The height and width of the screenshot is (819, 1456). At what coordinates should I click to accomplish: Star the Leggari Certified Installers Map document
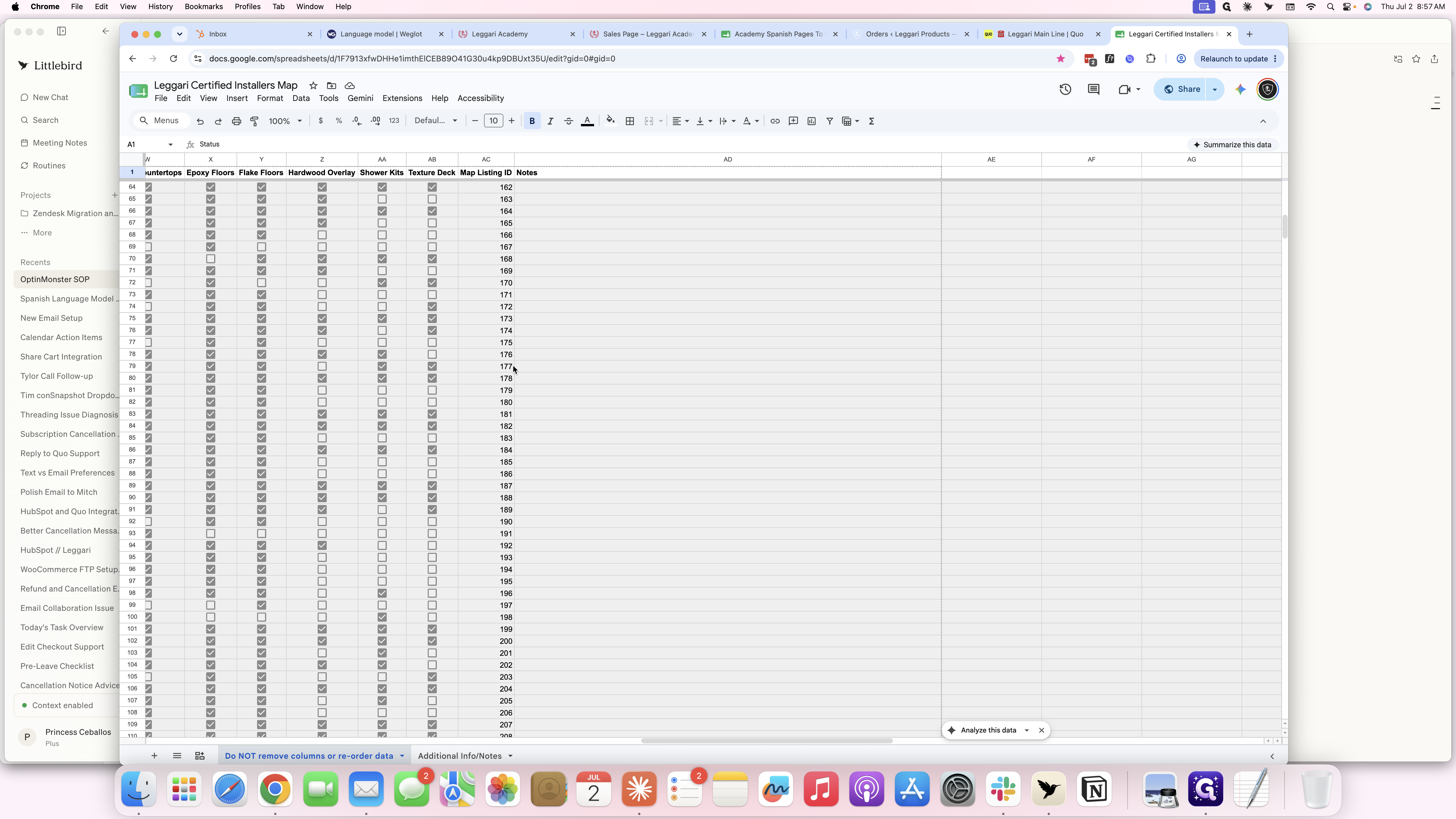tap(313, 85)
